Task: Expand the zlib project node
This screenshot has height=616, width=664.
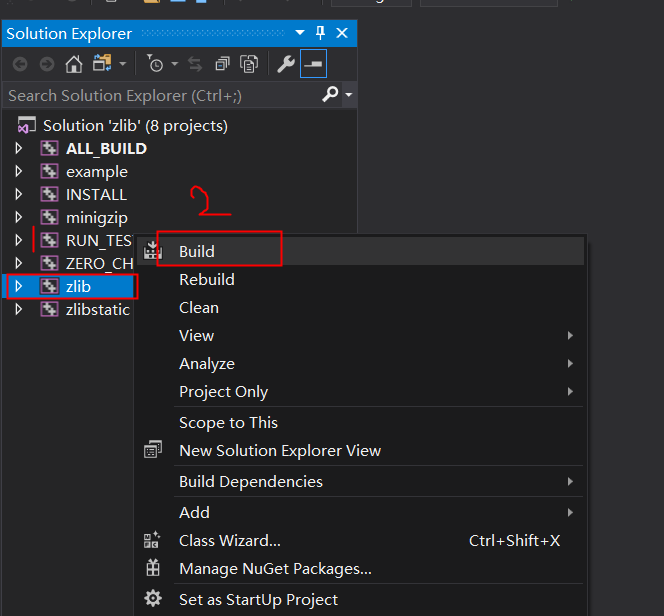Action: (19, 286)
